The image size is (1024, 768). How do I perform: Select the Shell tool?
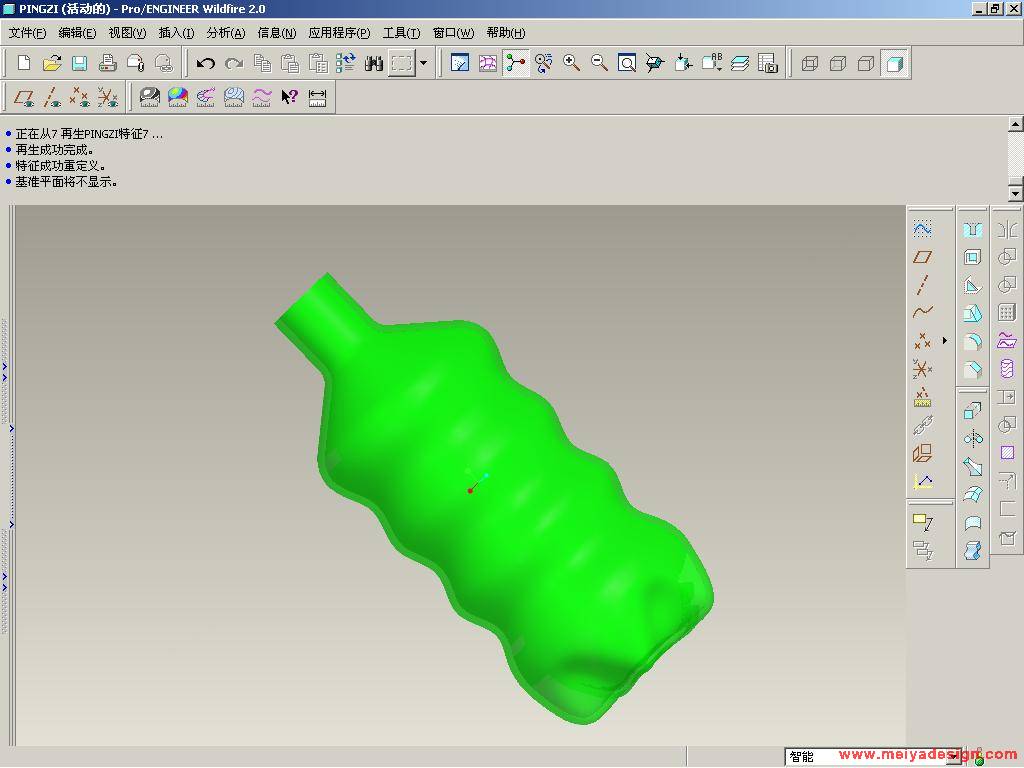pos(972,257)
